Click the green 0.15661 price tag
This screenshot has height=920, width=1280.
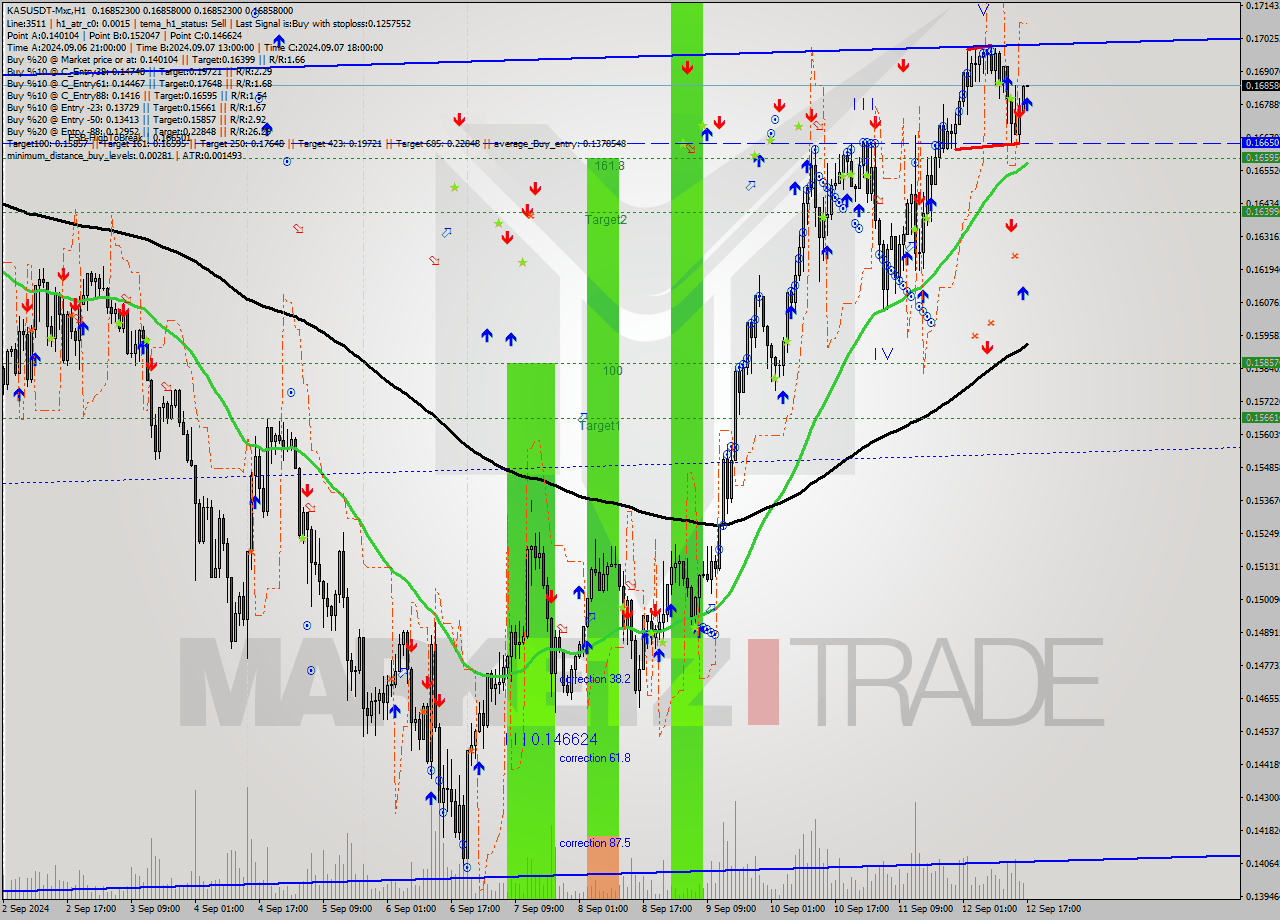click(x=1260, y=417)
